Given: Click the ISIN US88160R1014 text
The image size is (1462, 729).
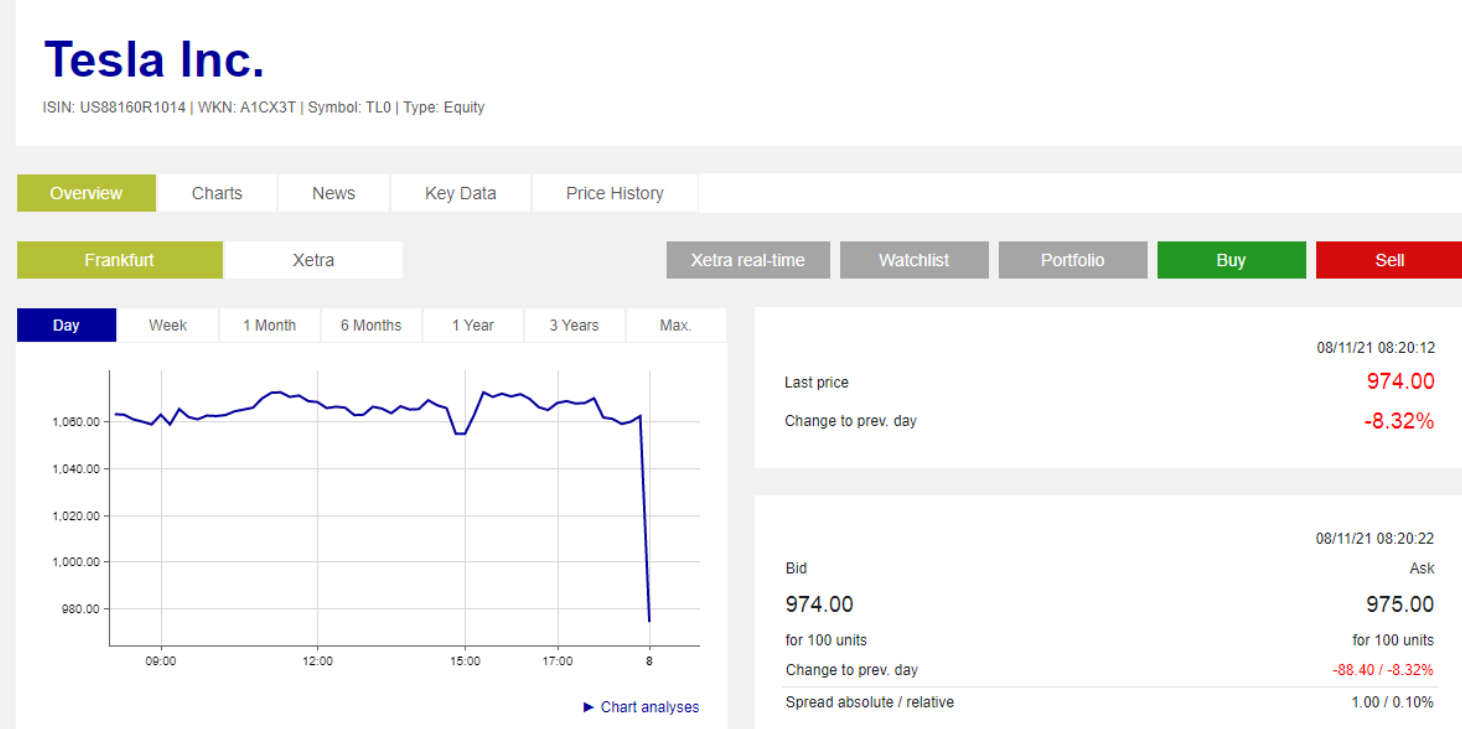Looking at the screenshot, I should coord(114,107).
